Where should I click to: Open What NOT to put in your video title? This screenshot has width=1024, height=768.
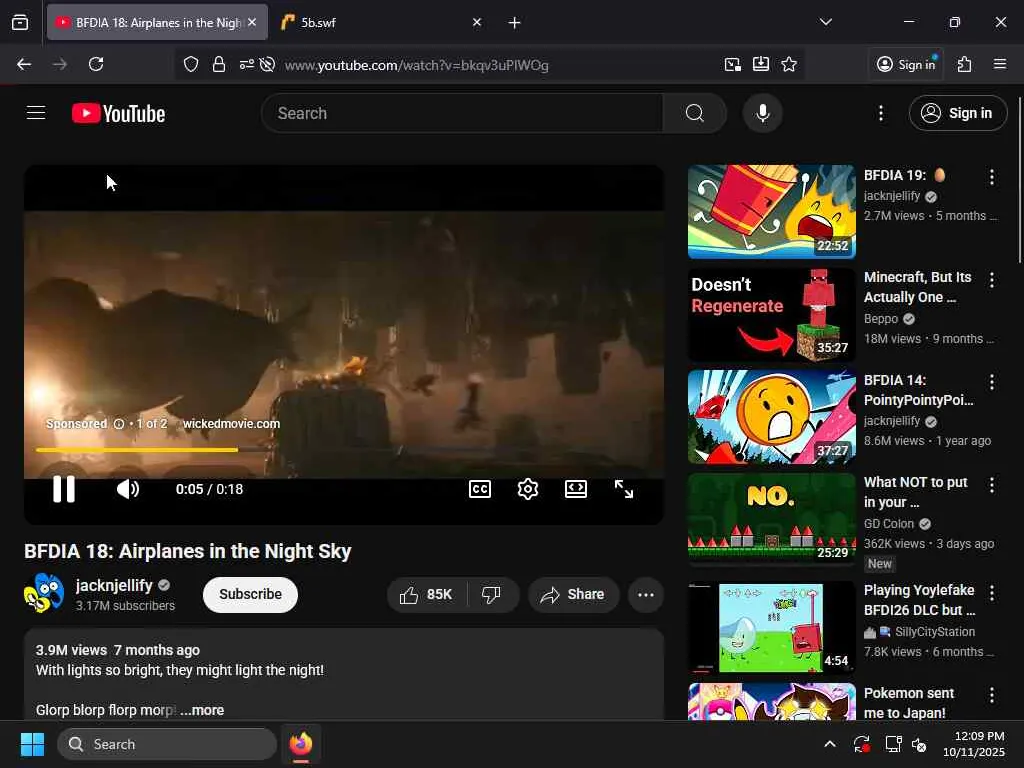916,492
